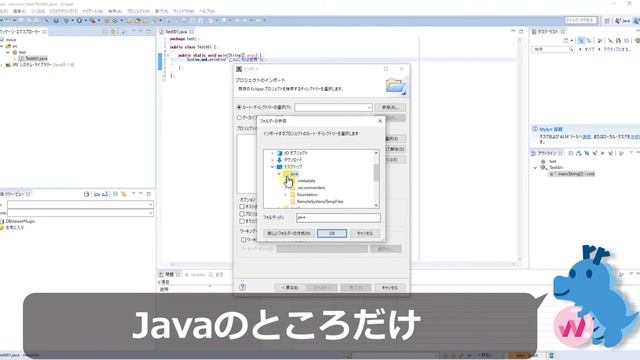The height and width of the screenshot is (360, 640).
Task: Select Test001.java in Package Explorer
Action: pyautogui.click(x=33, y=58)
